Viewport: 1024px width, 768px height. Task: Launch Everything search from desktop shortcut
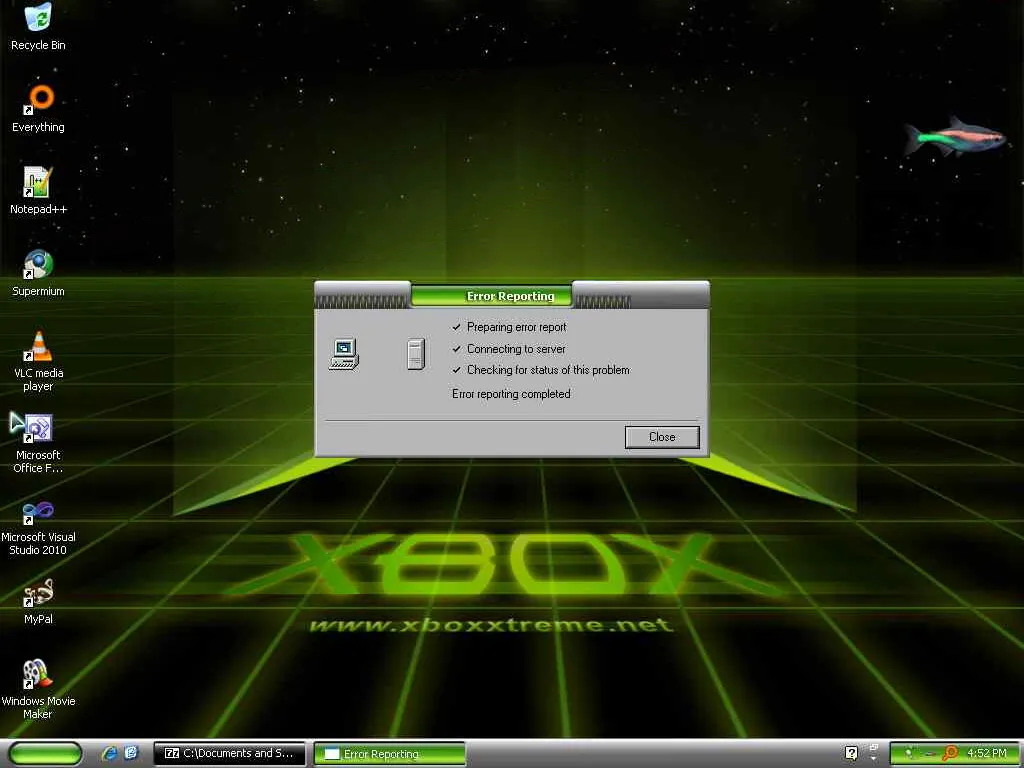38,108
